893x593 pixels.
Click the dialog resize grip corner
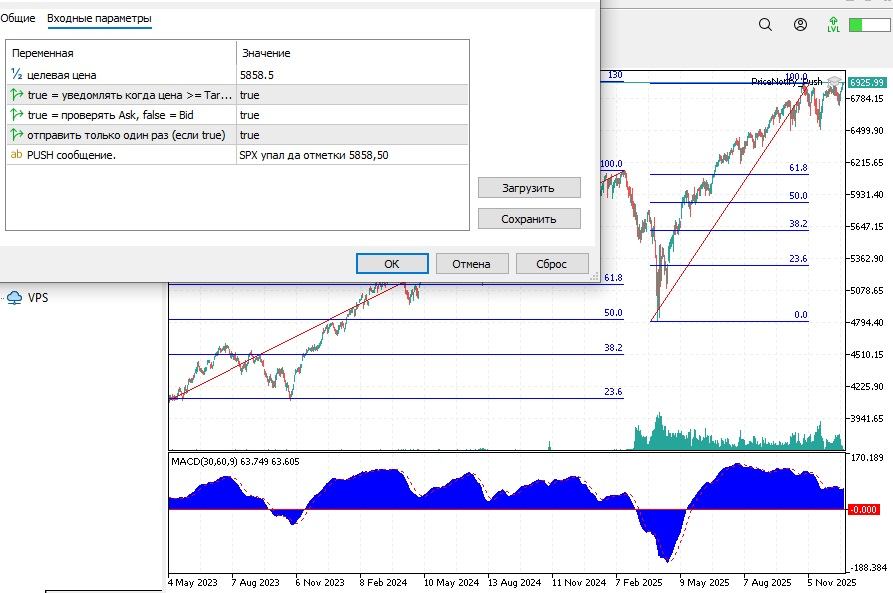[594, 277]
